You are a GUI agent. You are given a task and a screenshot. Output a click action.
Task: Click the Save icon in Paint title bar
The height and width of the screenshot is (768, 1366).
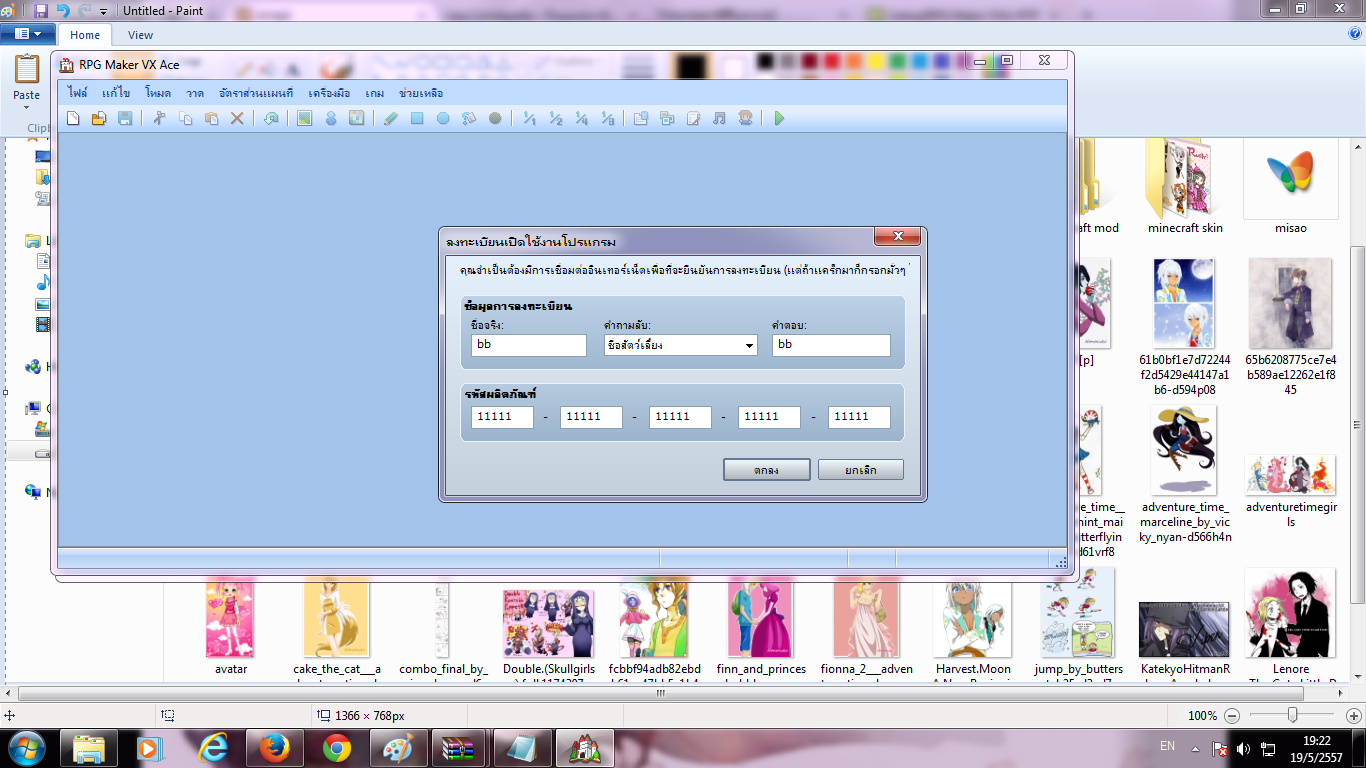coord(41,11)
